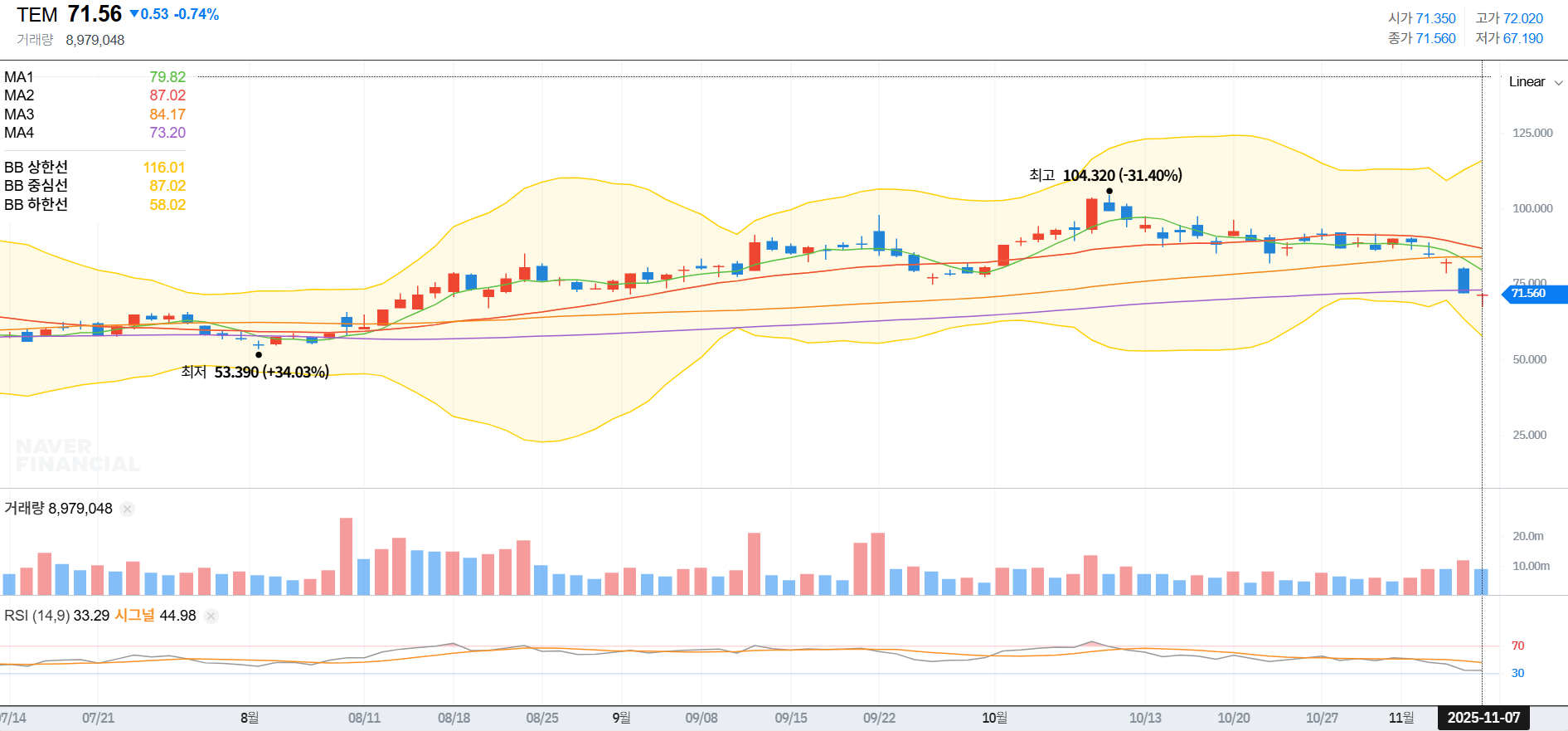
Task: Click the 거래량 indicator label in volume panel
Action: [x=24, y=509]
